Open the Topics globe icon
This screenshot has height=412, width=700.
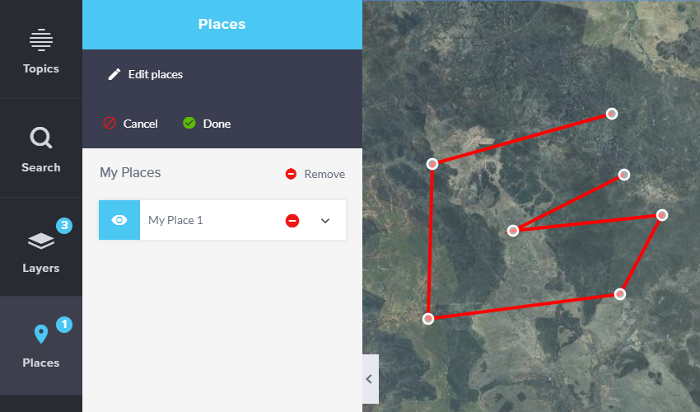(40, 40)
